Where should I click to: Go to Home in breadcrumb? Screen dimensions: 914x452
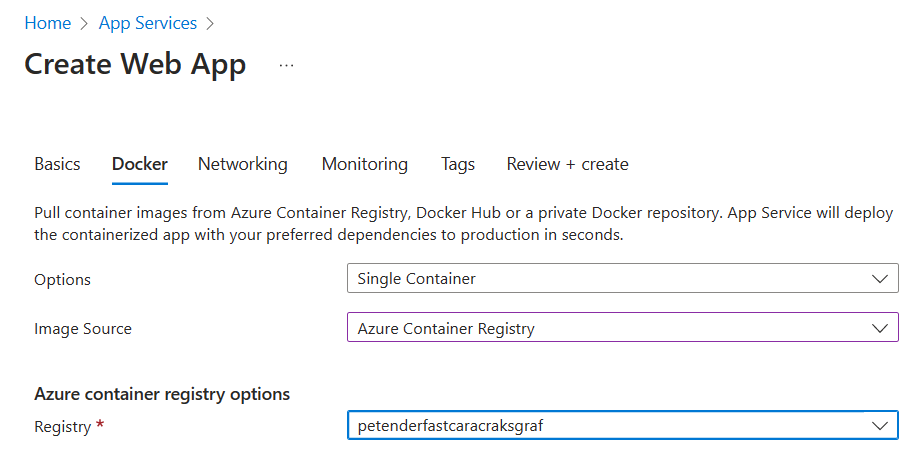pos(47,23)
